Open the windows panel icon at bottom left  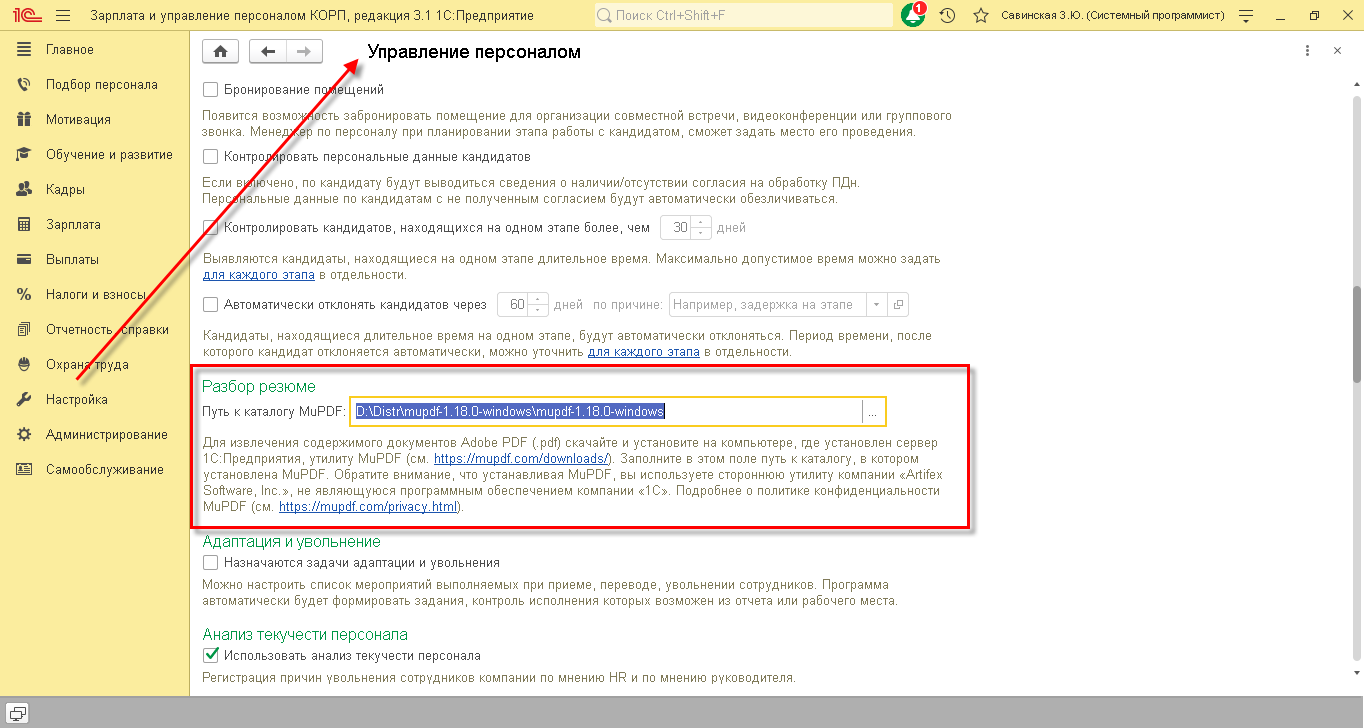tap(17, 713)
